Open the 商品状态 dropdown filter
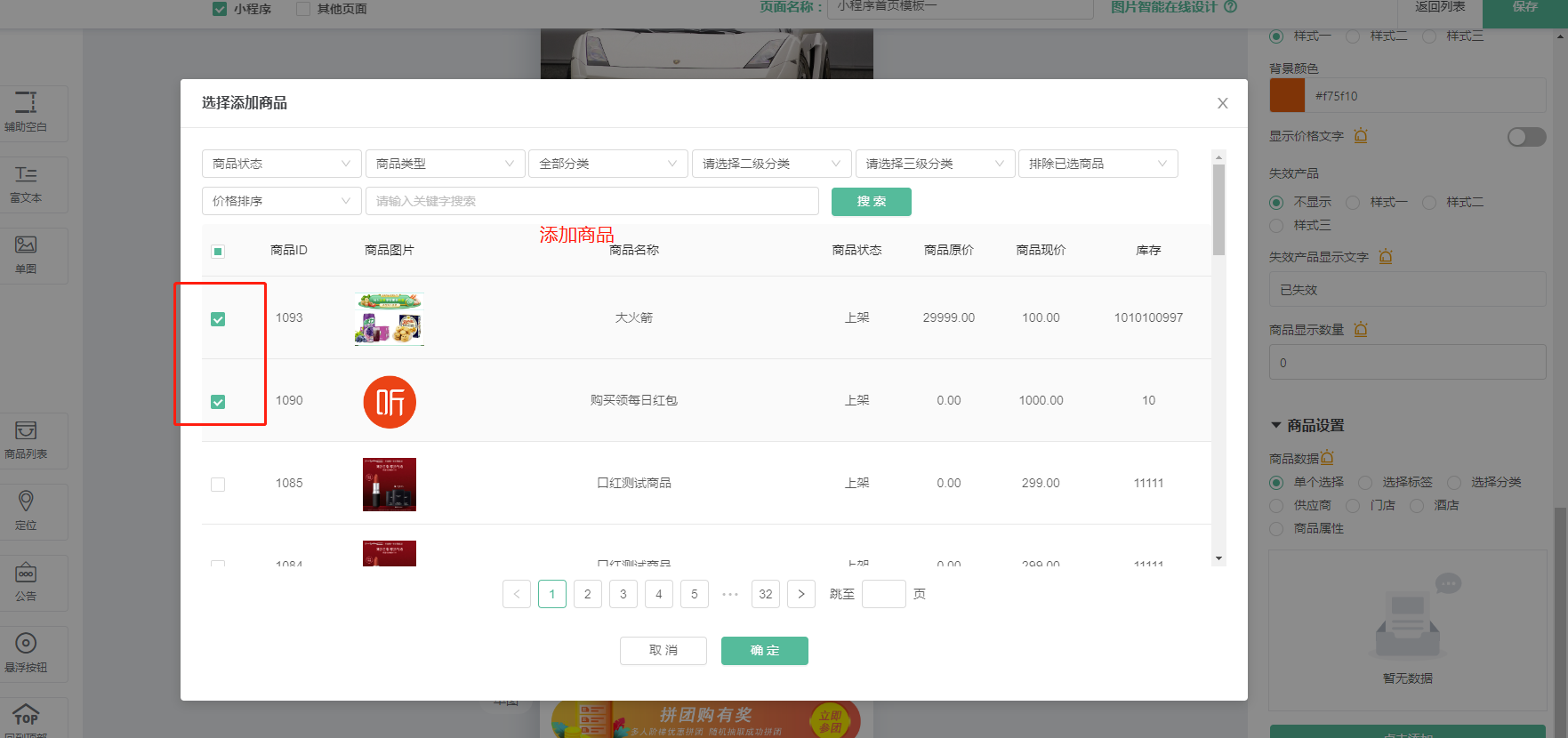 (281, 164)
